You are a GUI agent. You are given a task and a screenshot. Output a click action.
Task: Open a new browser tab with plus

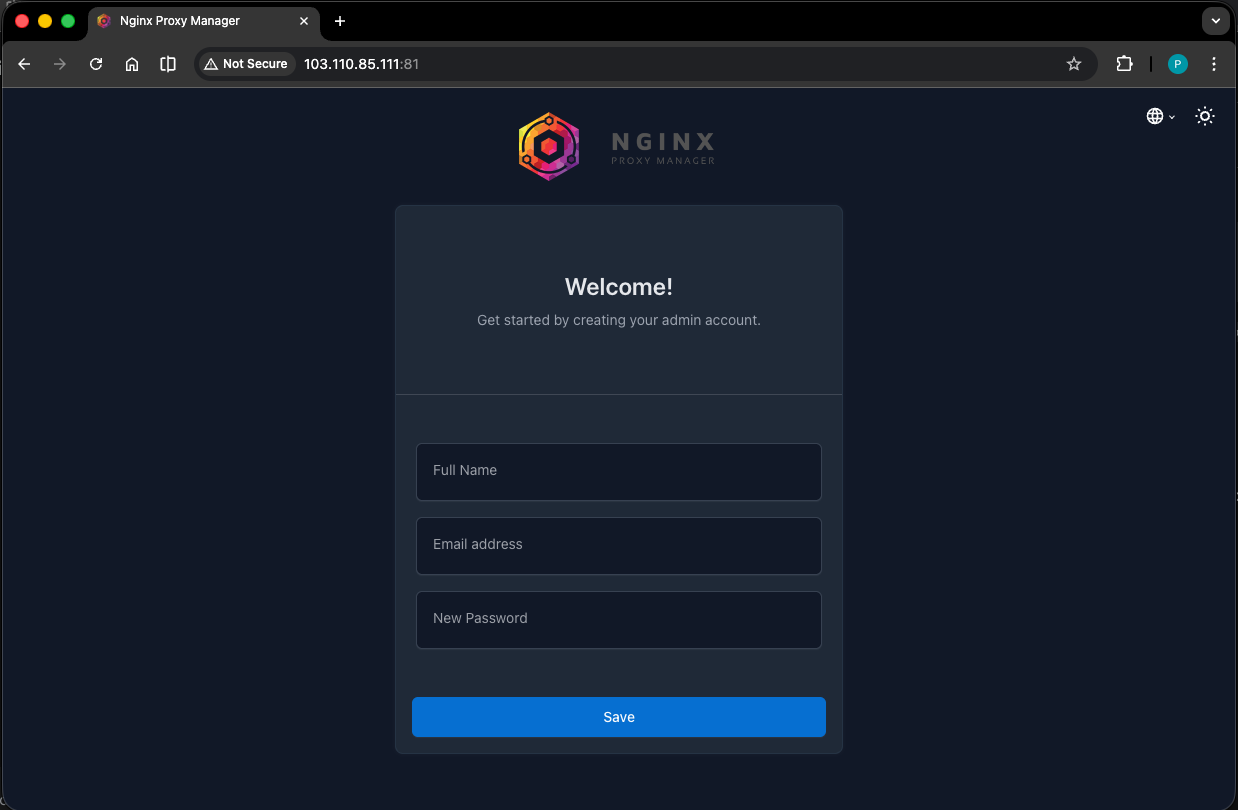tap(340, 21)
